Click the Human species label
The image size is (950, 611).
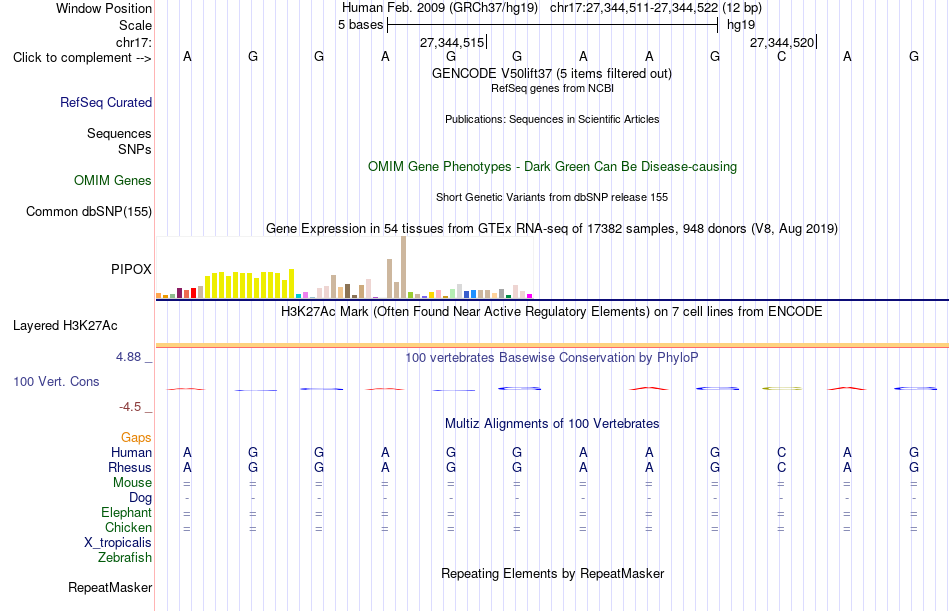(x=131, y=453)
